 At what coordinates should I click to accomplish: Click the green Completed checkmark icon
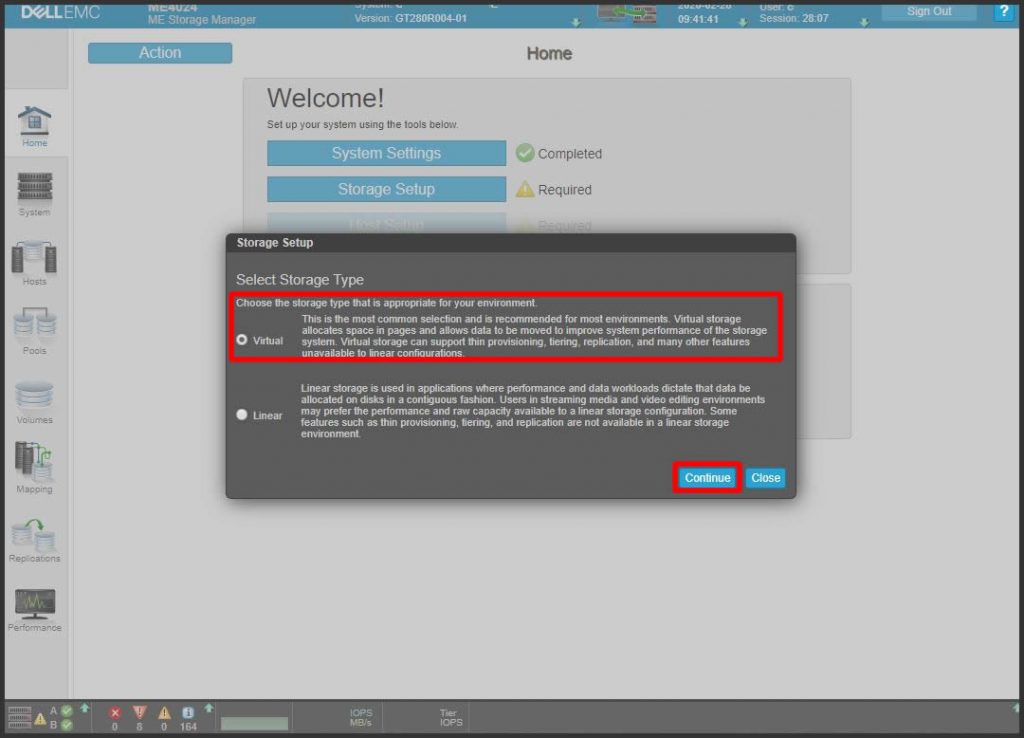point(524,153)
